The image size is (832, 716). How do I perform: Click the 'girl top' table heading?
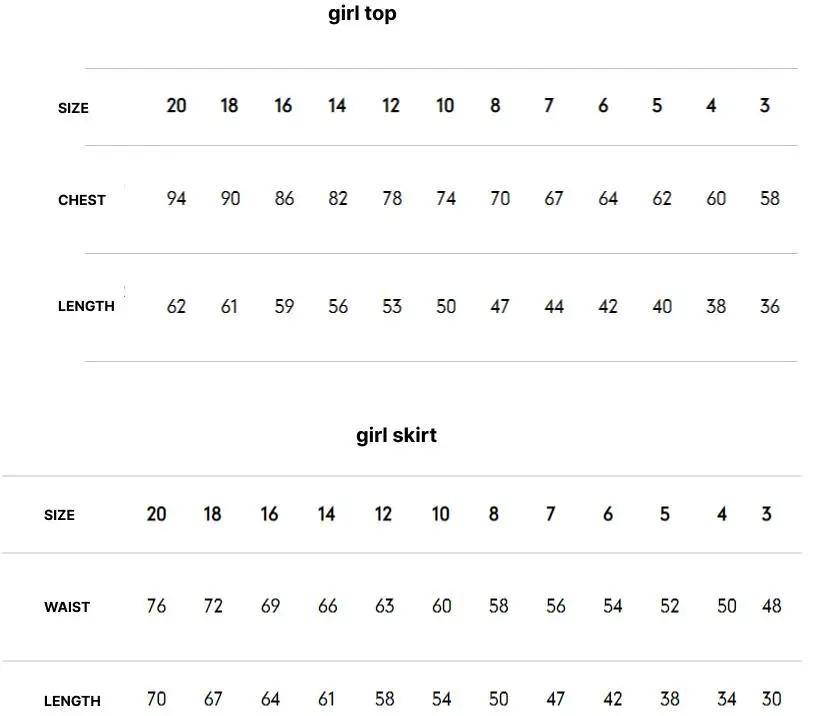(362, 14)
